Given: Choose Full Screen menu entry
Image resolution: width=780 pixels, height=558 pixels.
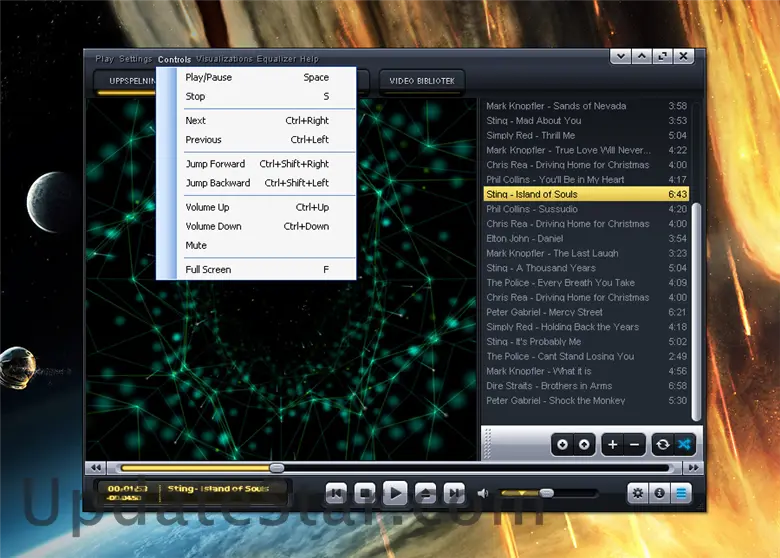Looking at the screenshot, I should click(x=257, y=270).
